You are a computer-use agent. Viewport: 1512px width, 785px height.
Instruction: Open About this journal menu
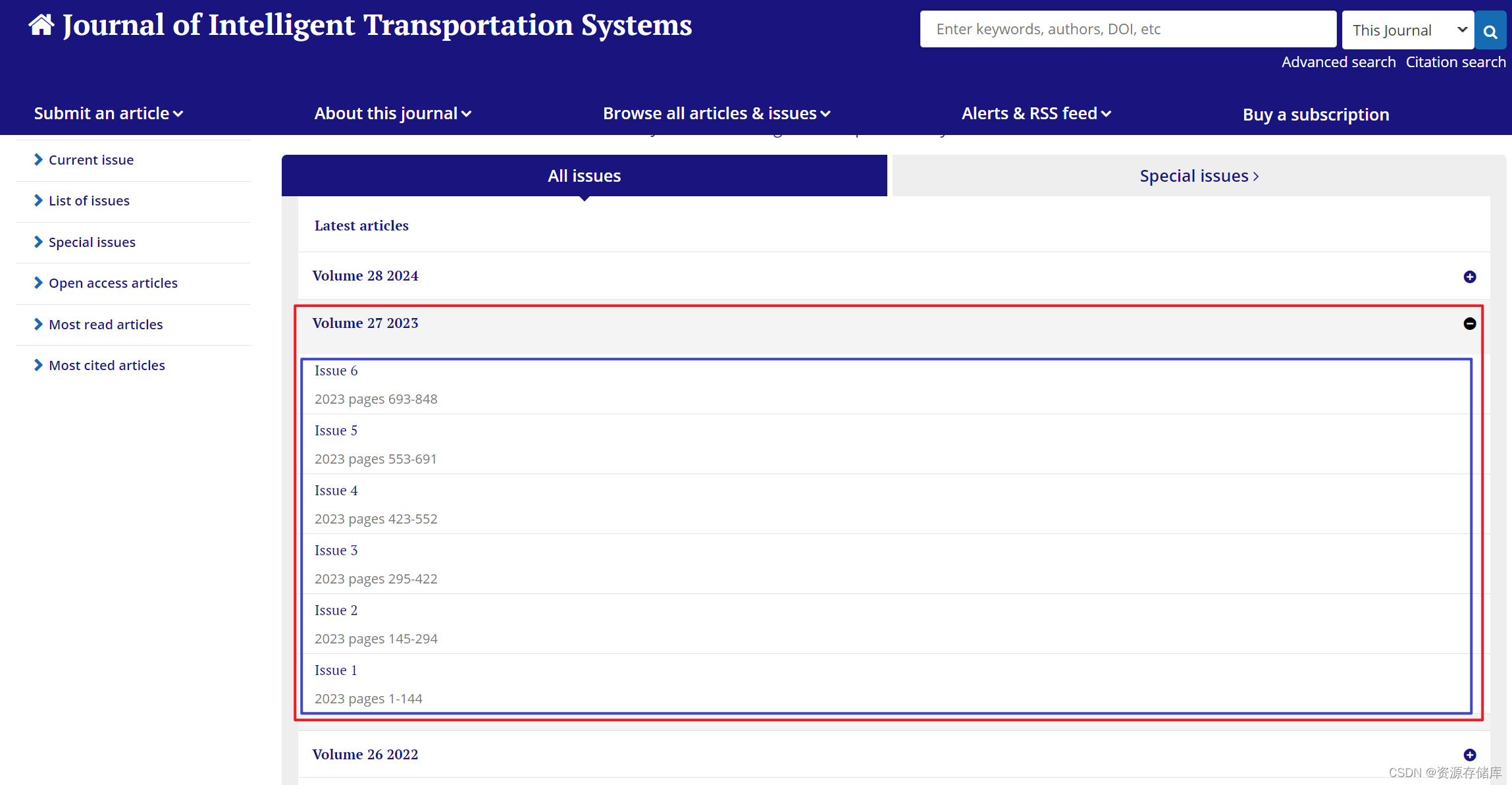[x=392, y=114]
